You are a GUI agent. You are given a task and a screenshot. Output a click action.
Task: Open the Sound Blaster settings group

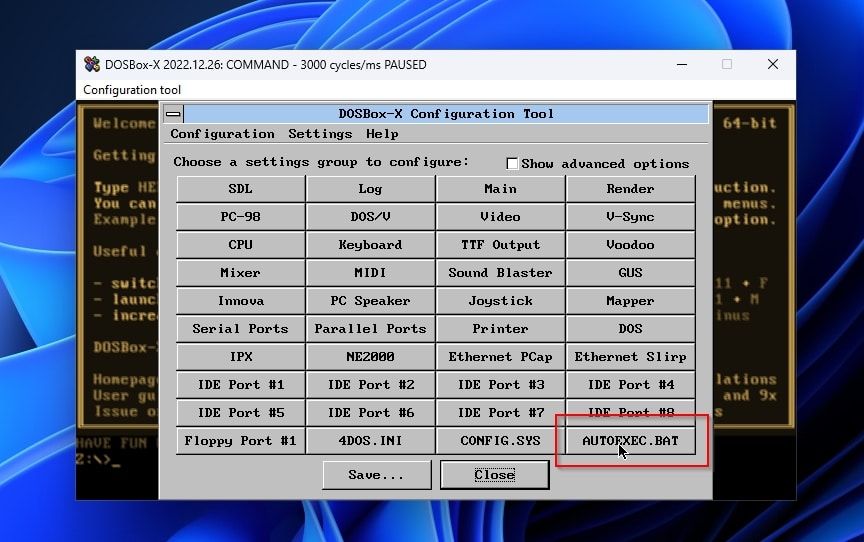coord(500,273)
